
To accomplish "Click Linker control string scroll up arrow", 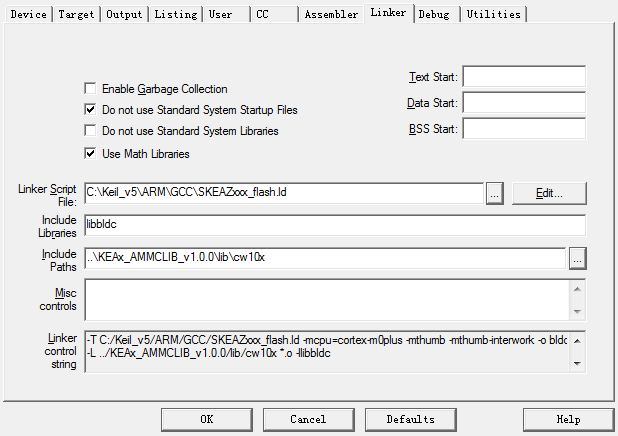I will (577, 341).
